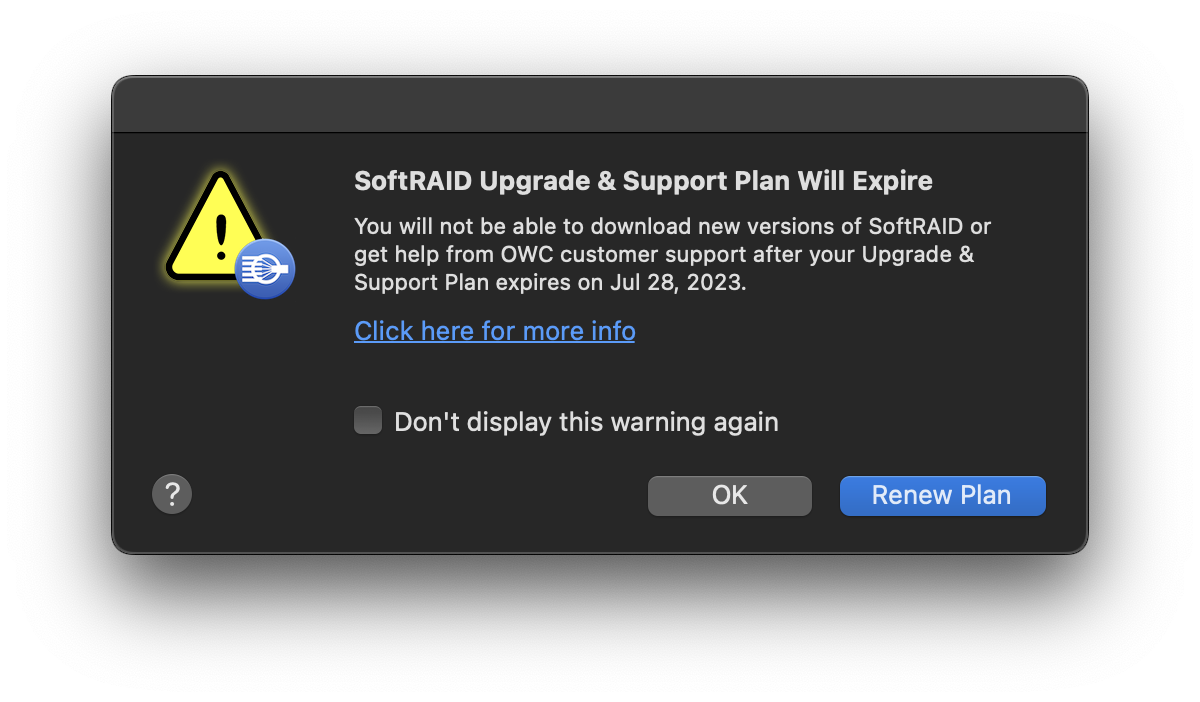
Task: Open help via the question mark button
Action: (x=172, y=494)
